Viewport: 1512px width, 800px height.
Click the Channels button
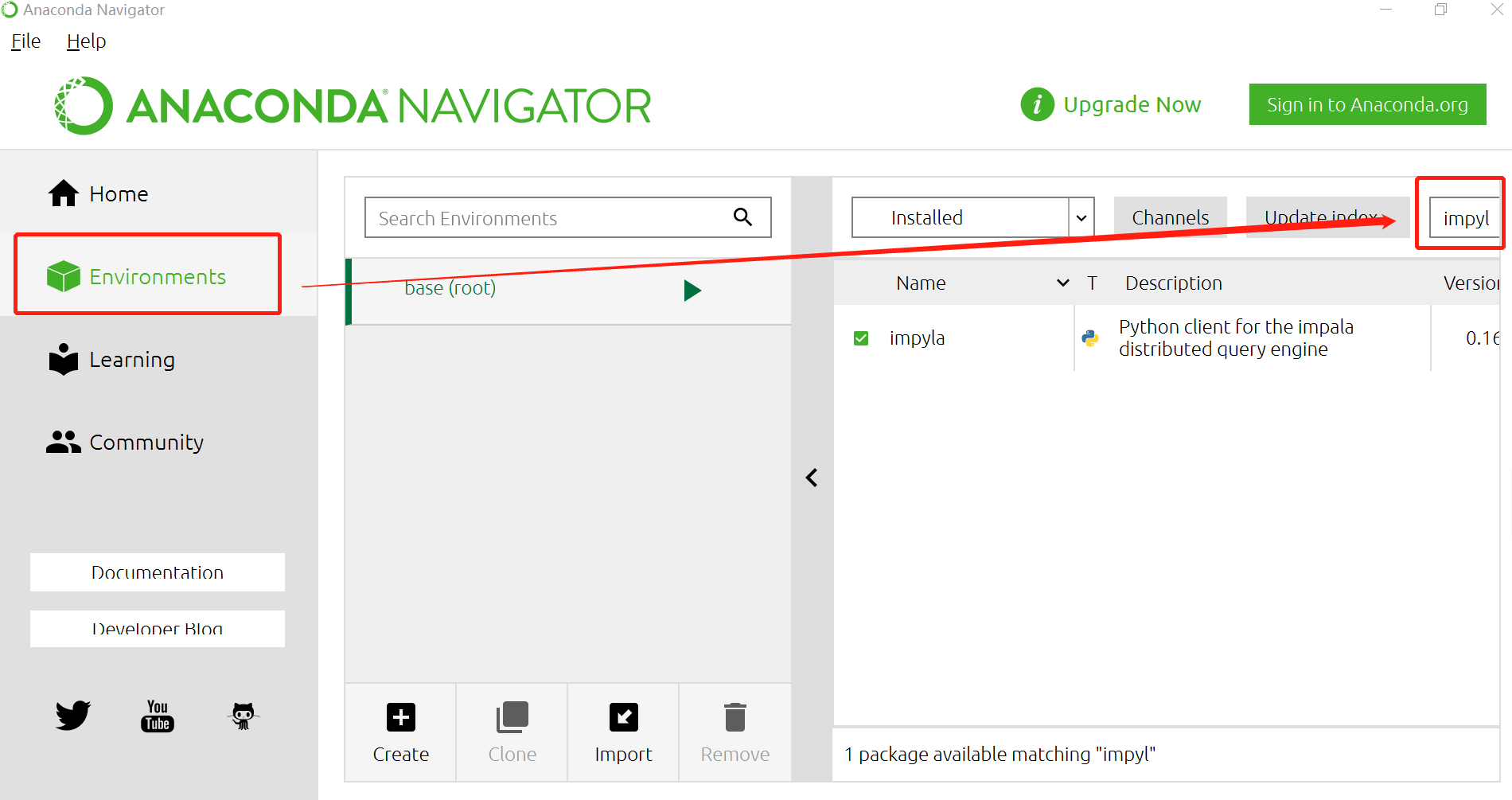coord(1170,217)
